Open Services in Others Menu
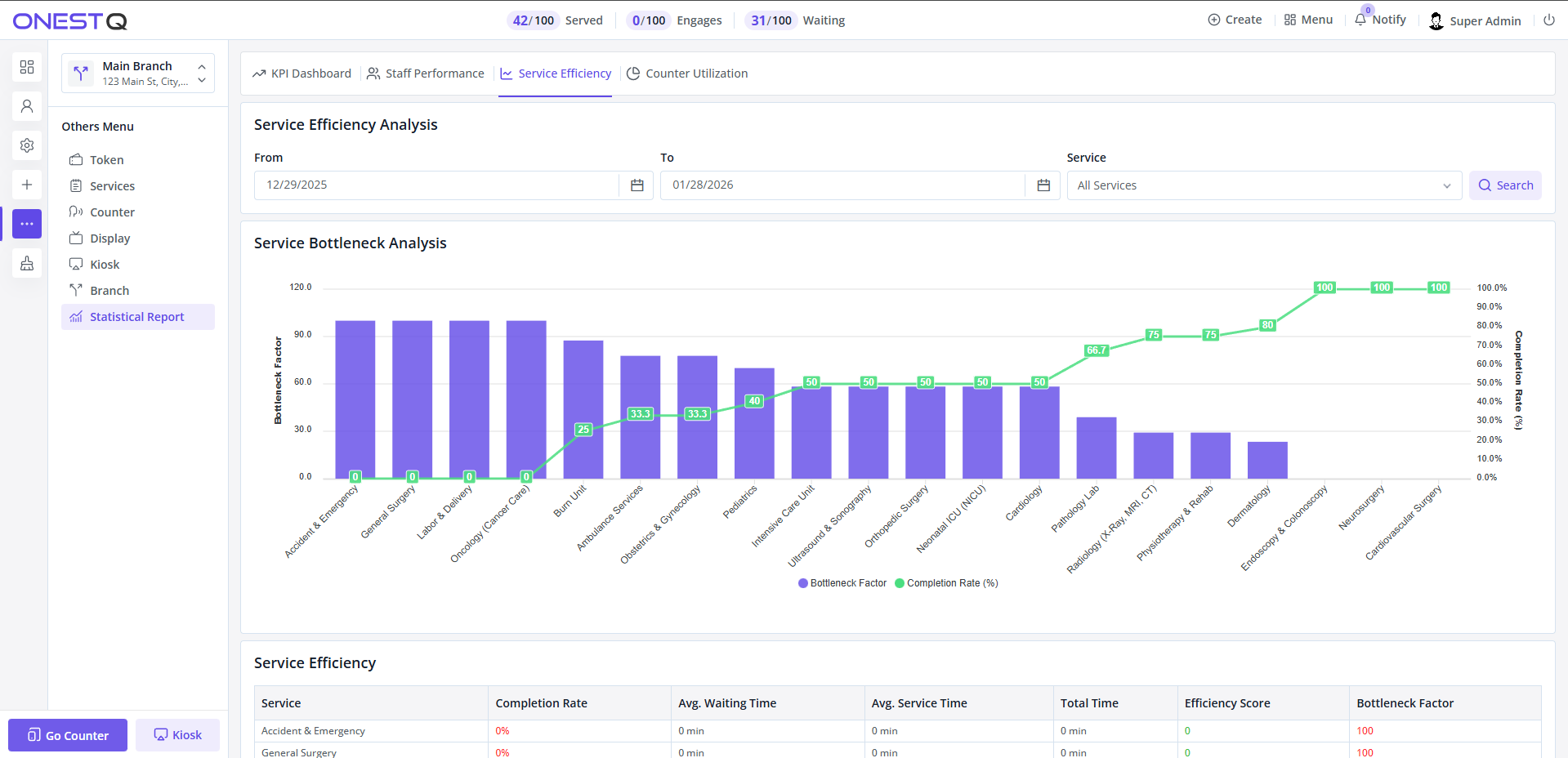Image resolution: width=1568 pixels, height=758 pixels. point(138,186)
